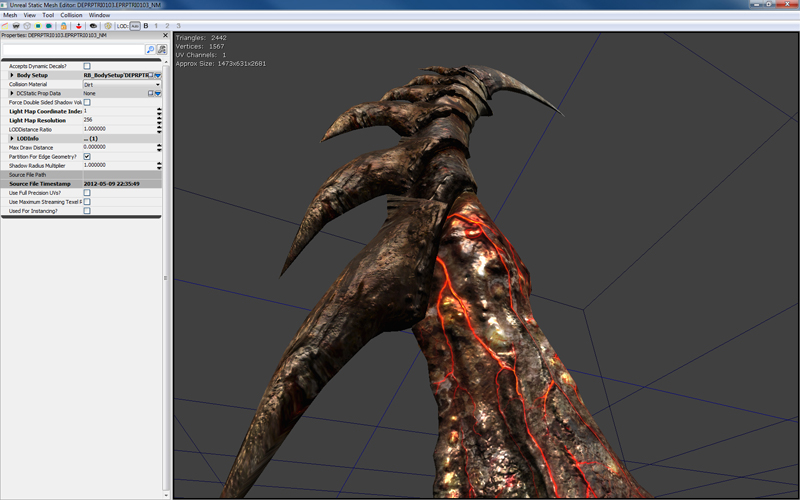The image size is (800, 500).
Task: Toggle the wireframe toolbar icon
Action: coord(16,26)
